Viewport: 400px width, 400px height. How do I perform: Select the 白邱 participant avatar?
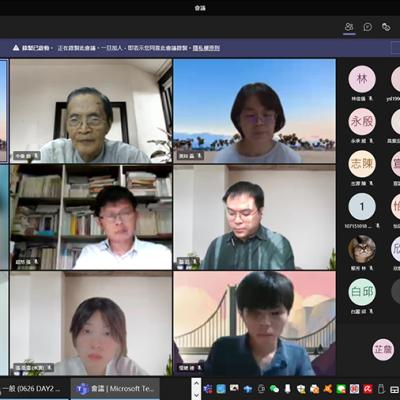(x=362, y=292)
